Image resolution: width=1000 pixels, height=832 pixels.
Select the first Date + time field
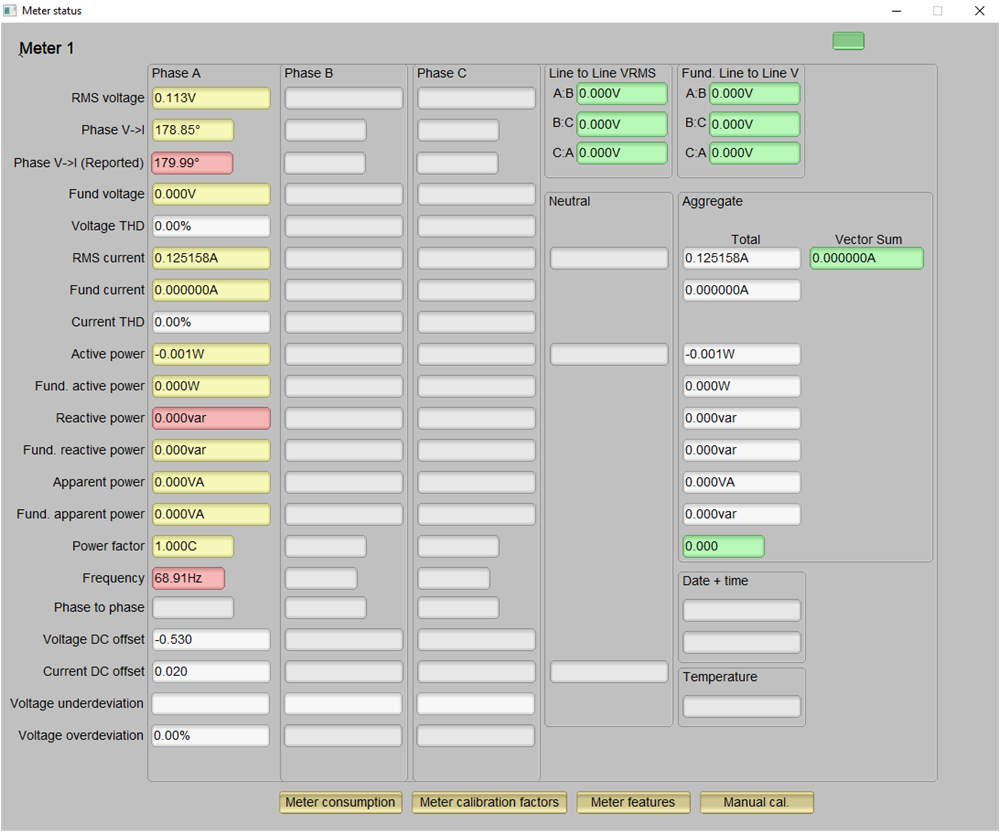[742, 610]
